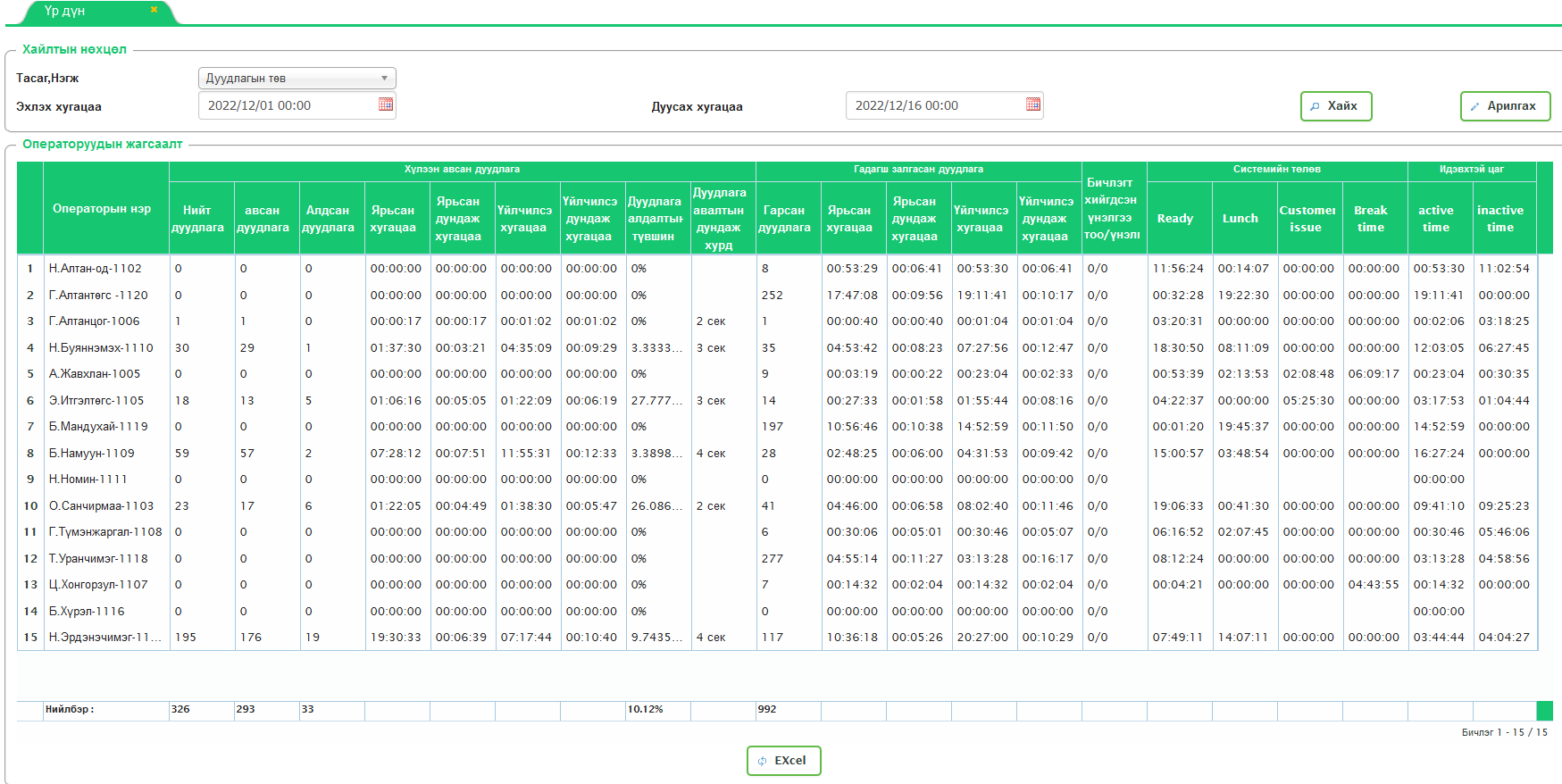Click summary received calls value 293
Viewport: 1562px width, 784px height.
[246, 710]
